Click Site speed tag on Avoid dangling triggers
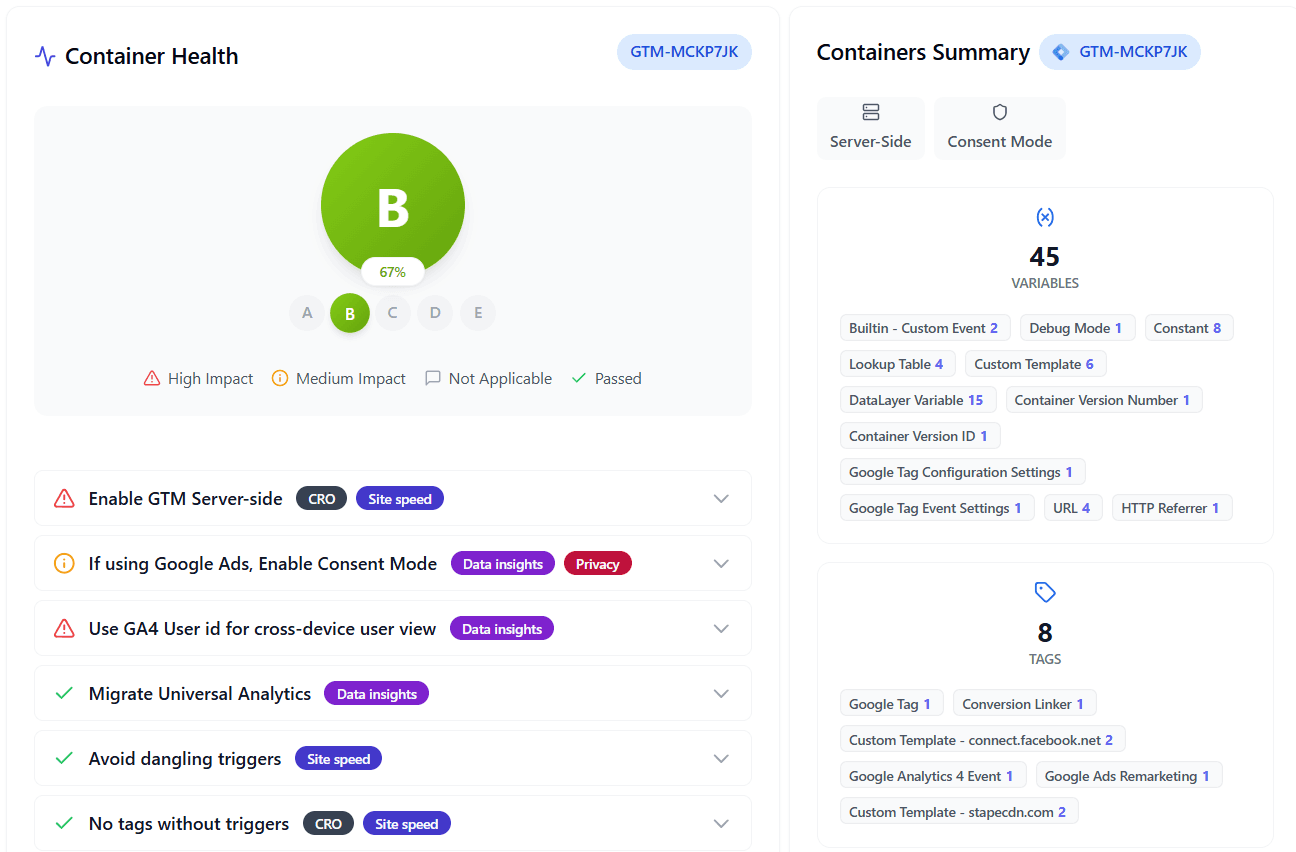 coord(339,758)
